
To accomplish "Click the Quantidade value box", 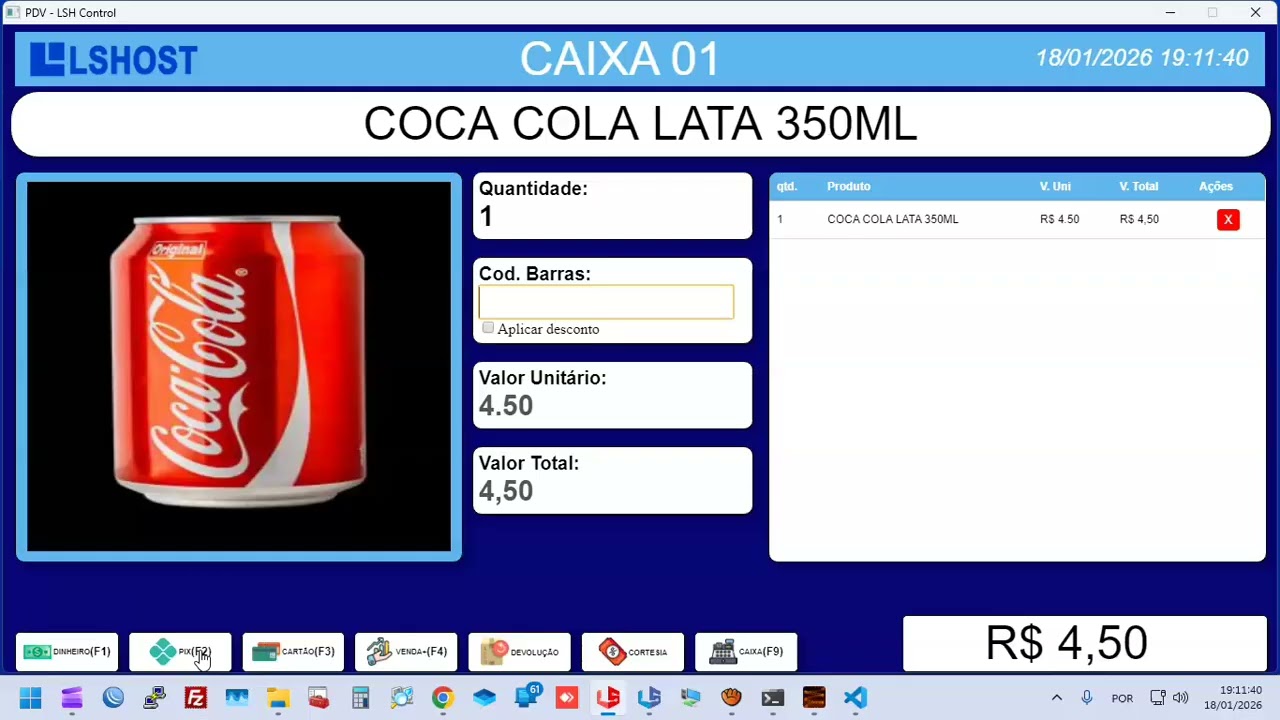I will pos(612,206).
